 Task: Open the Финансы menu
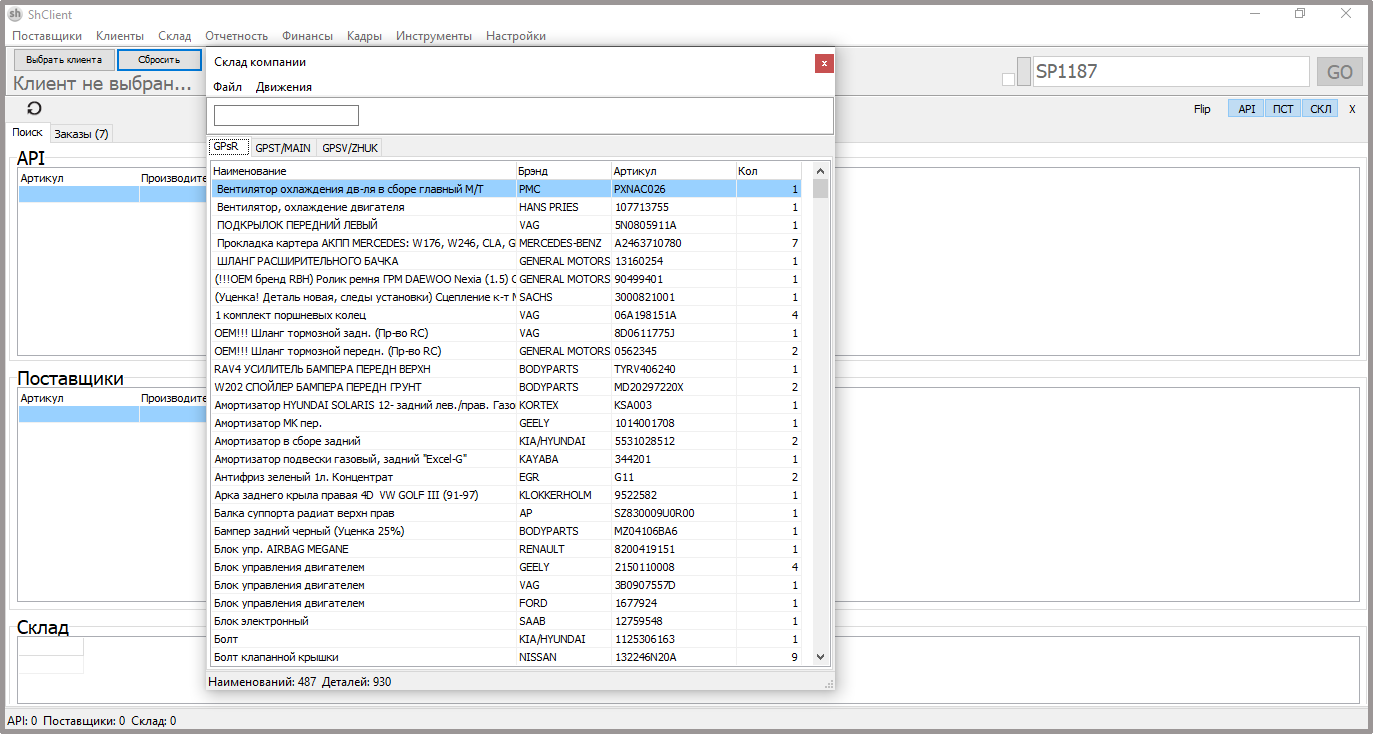point(307,36)
